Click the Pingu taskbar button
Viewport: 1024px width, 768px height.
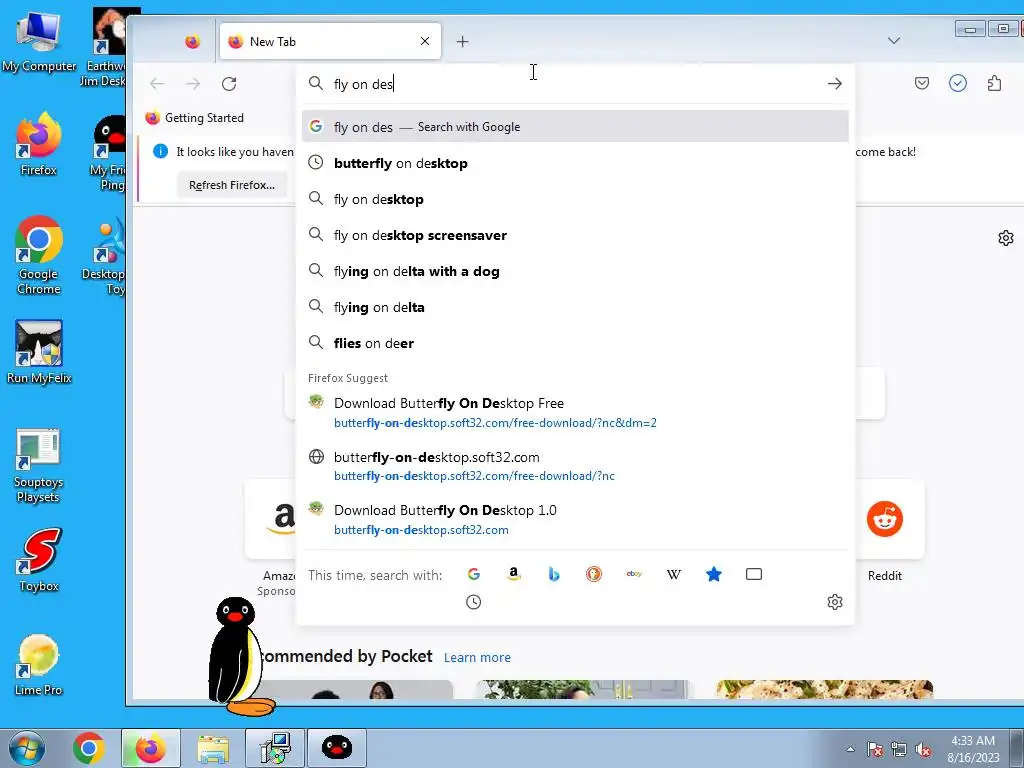337,748
